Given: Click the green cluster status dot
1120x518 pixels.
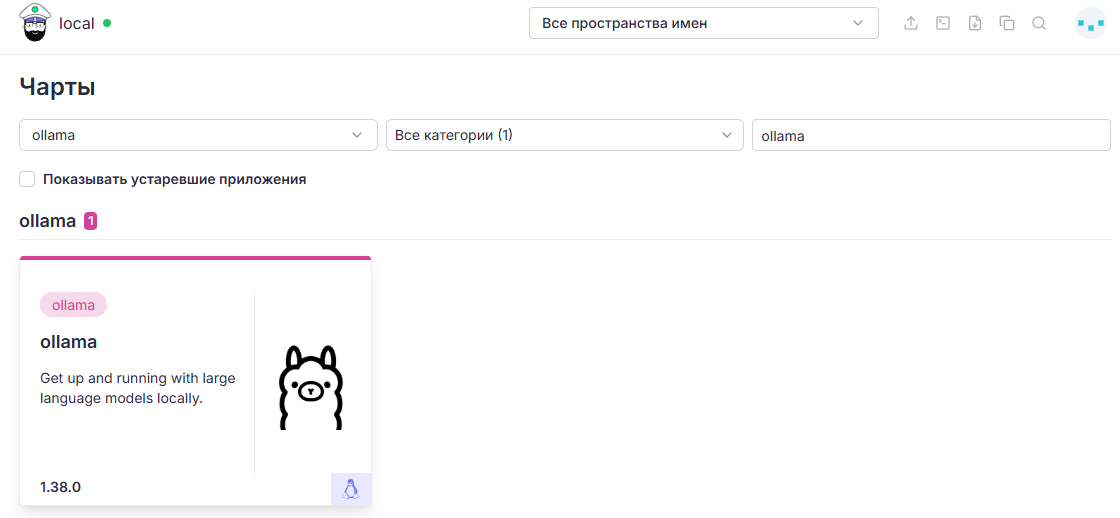Looking at the screenshot, I should [x=107, y=23].
